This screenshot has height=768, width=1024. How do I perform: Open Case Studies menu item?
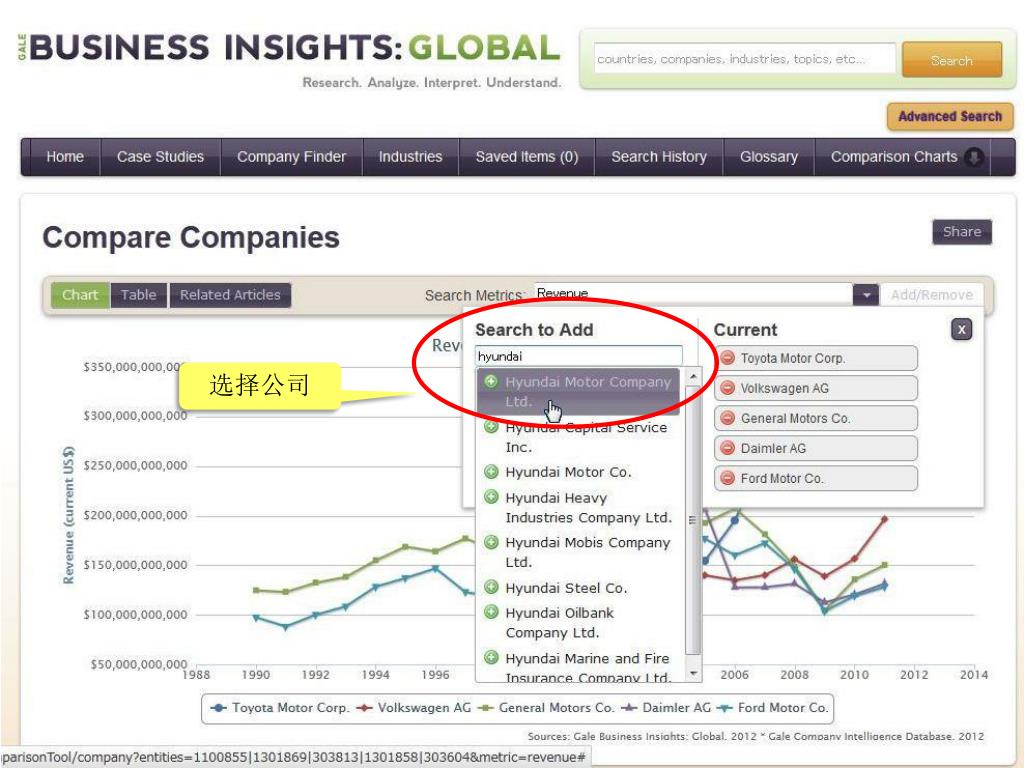pos(160,157)
